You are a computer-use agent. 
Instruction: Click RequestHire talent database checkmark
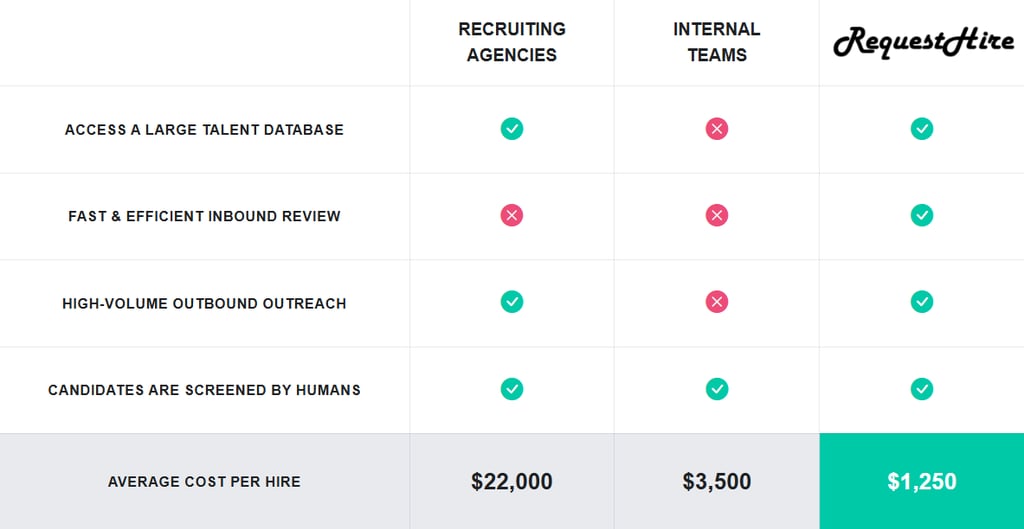[922, 129]
